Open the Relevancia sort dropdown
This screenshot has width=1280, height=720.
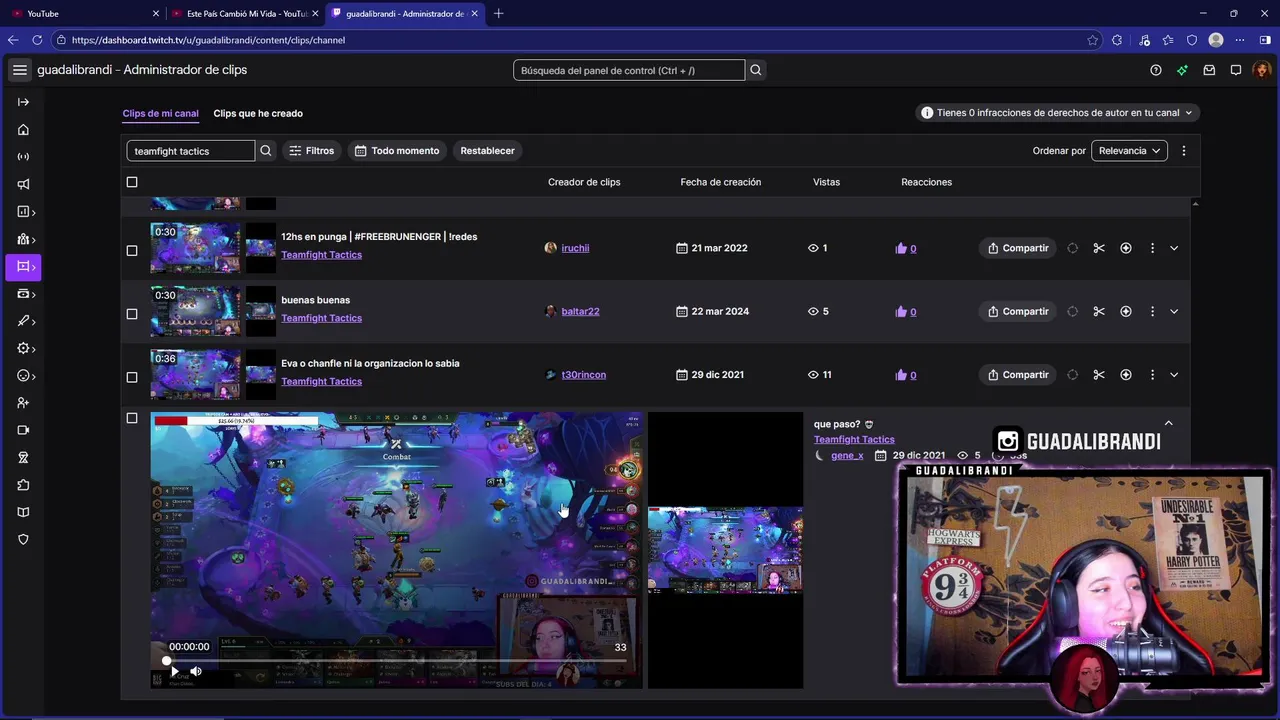click(1130, 151)
